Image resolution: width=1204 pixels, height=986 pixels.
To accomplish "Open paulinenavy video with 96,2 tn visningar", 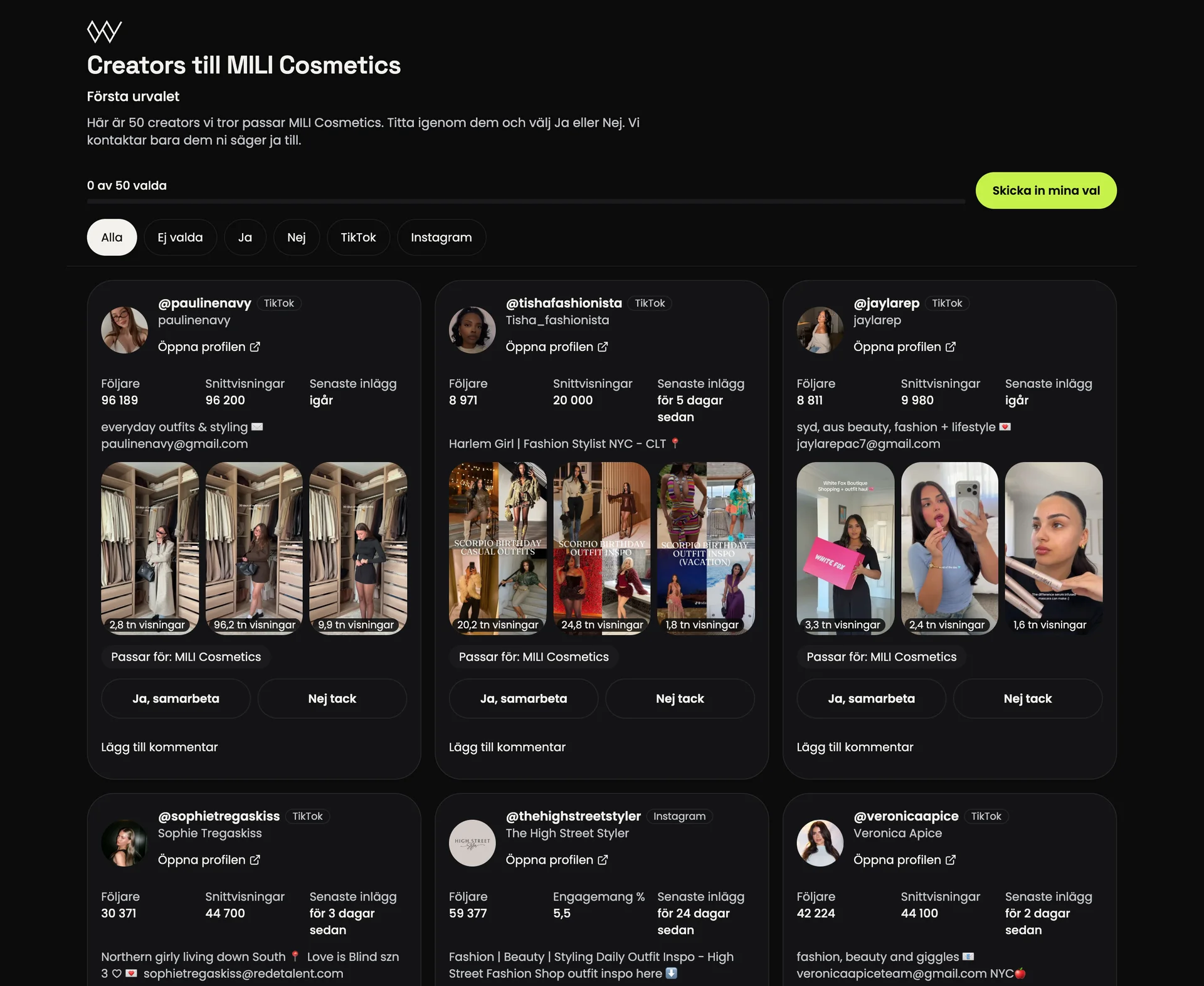I will 254,548.
